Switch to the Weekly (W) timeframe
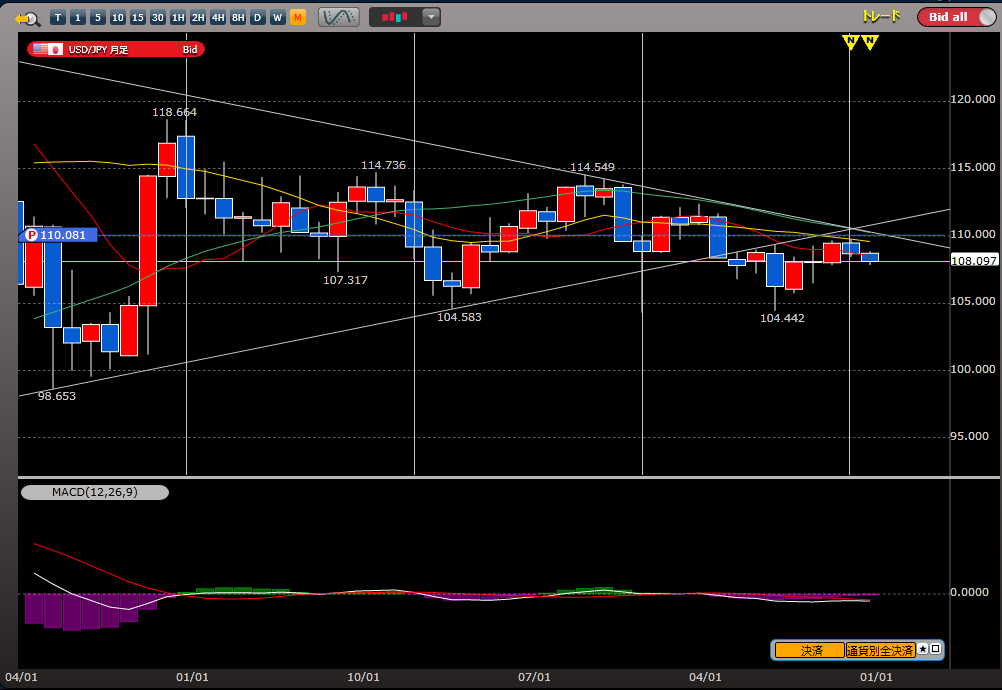 tap(277, 17)
